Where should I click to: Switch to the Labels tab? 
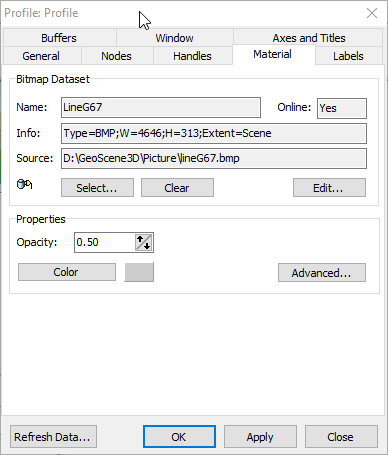(348, 56)
